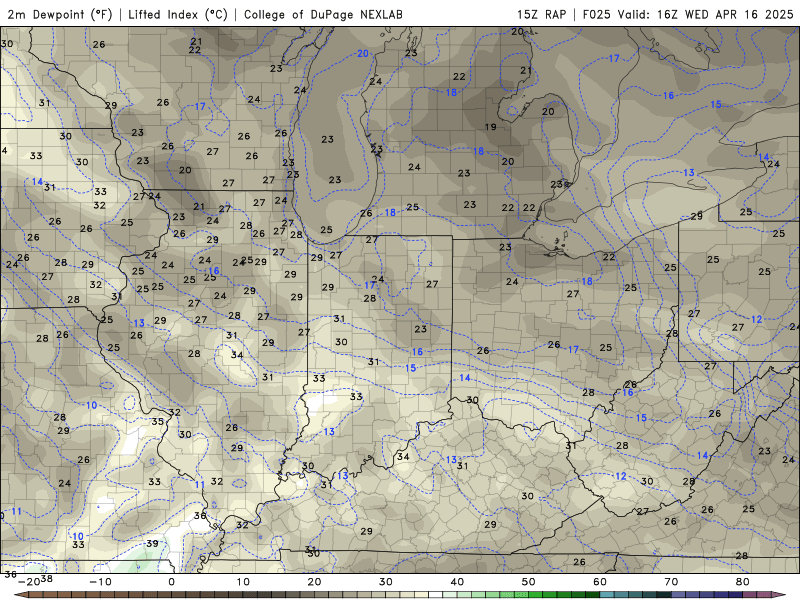Click the "0" label on the color scale
This screenshot has width=800, height=600.
coord(171,582)
